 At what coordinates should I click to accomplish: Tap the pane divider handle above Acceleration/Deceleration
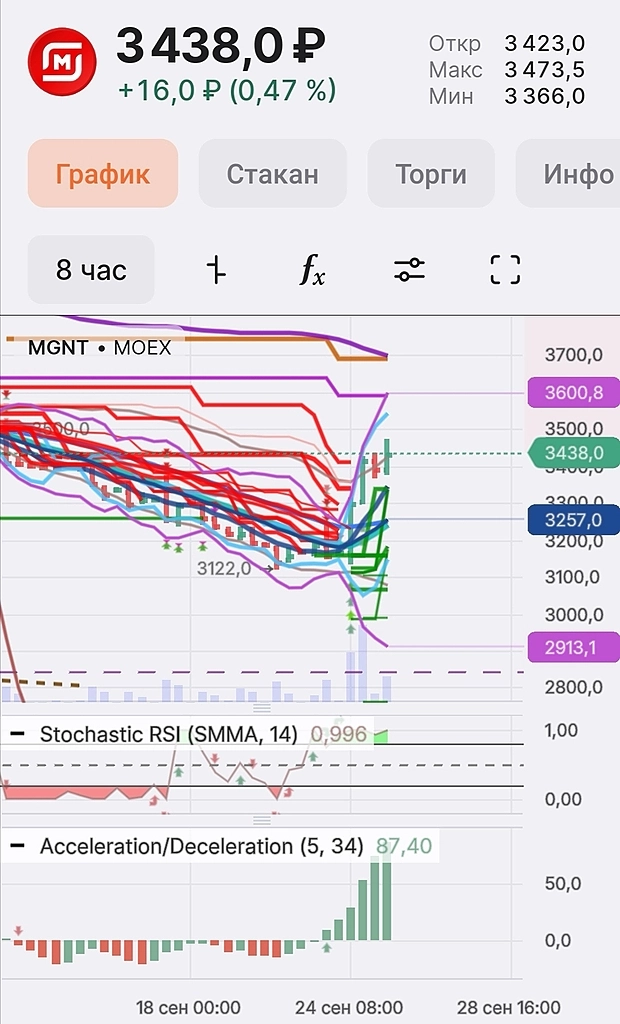pos(262,820)
